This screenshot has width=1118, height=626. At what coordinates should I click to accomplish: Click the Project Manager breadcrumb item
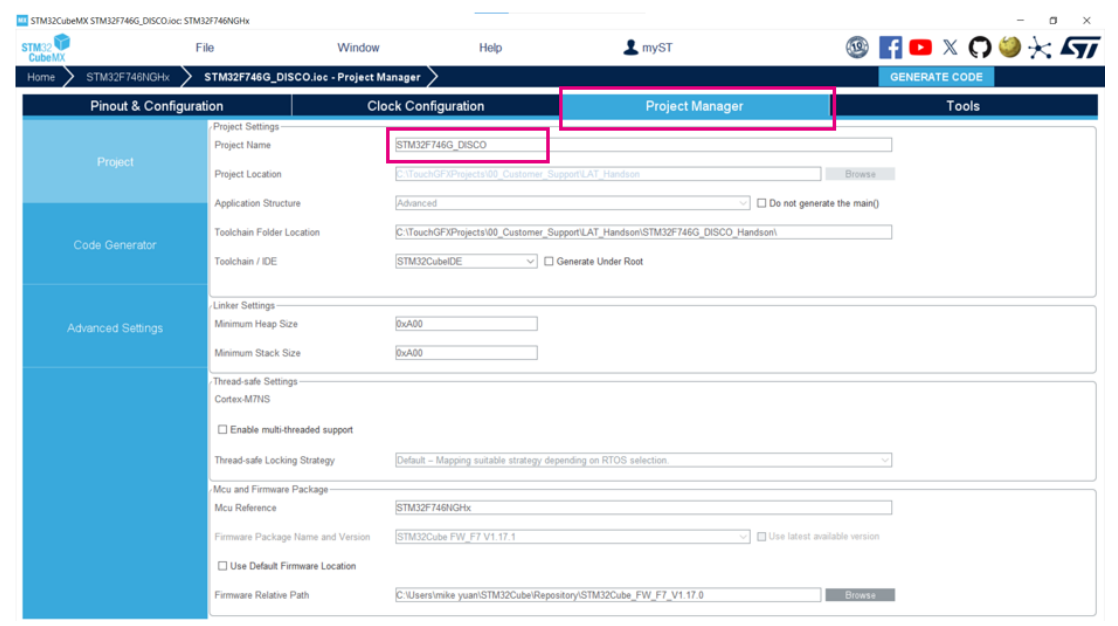pyautogui.click(x=312, y=77)
